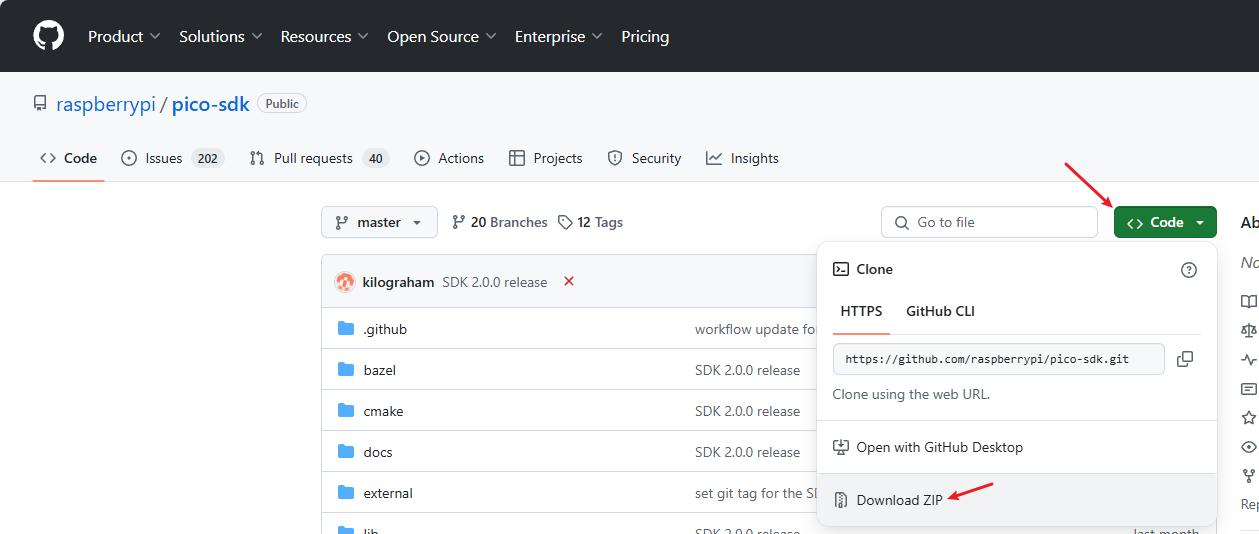The image size is (1259, 534).
Task: Click the forks icon in sidebar
Action: pyautogui.click(x=1248, y=476)
